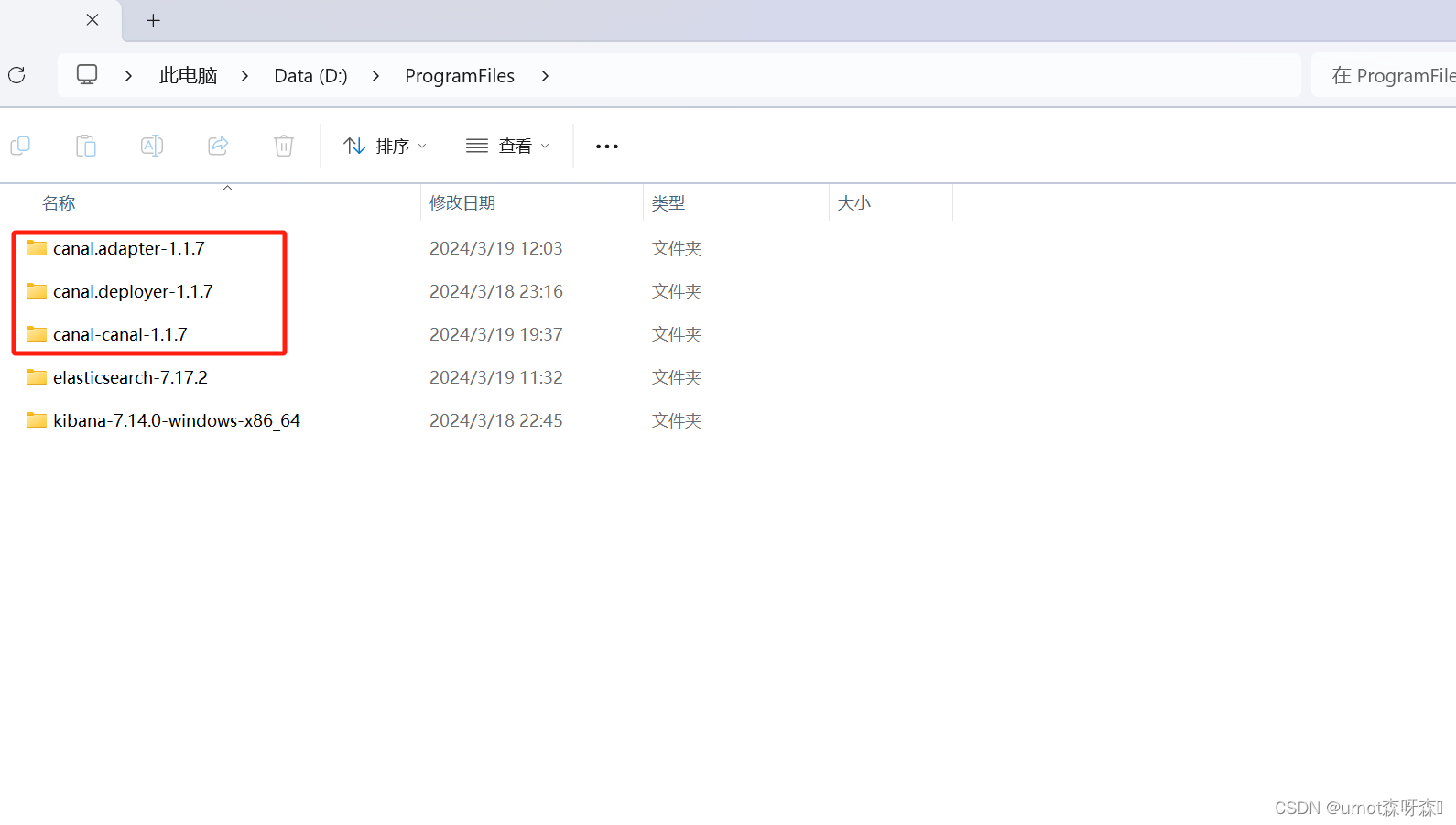
Task: Open the 排序 sort dropdown
Action: click(385, 147)
